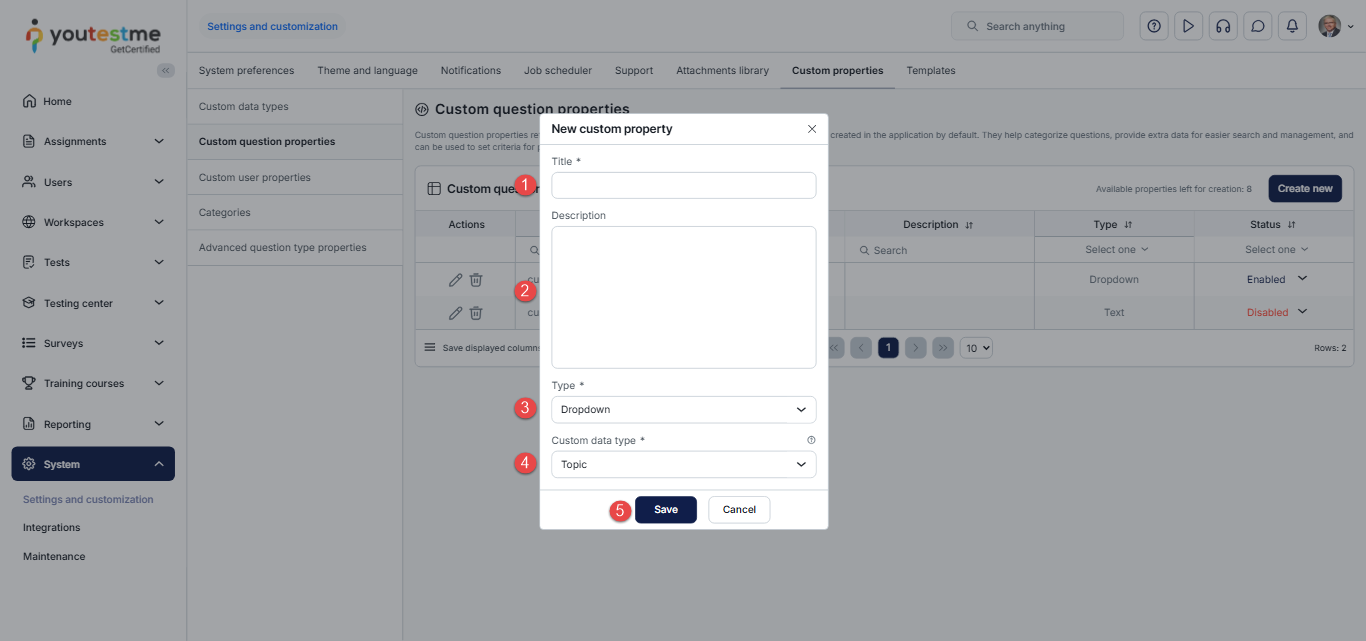Click the info icon beside Custom data type
The width and height of the screenshot is (1366, 641).
point(811,440)
